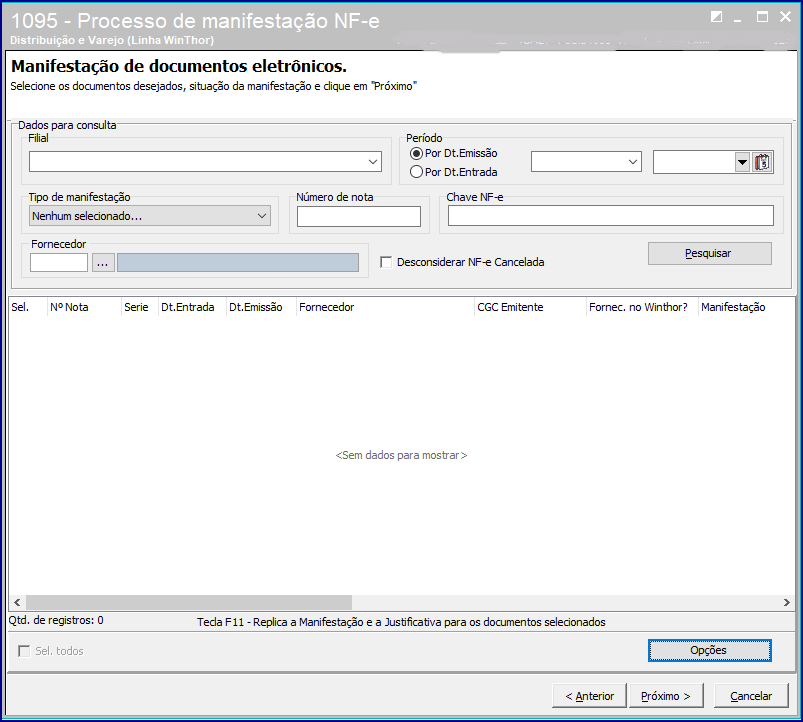The image size is (803, 722).
Task: Open supplier lookup with the ellipsis button
Action: coord(103,263)
